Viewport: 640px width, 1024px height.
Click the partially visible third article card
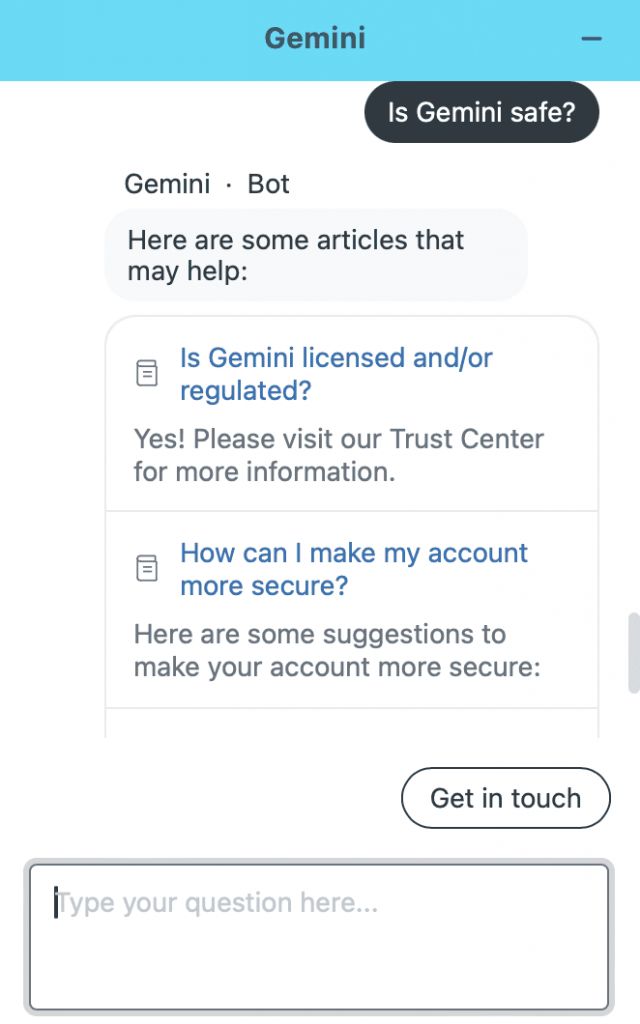pyautogui.click(x=351, y=724)
